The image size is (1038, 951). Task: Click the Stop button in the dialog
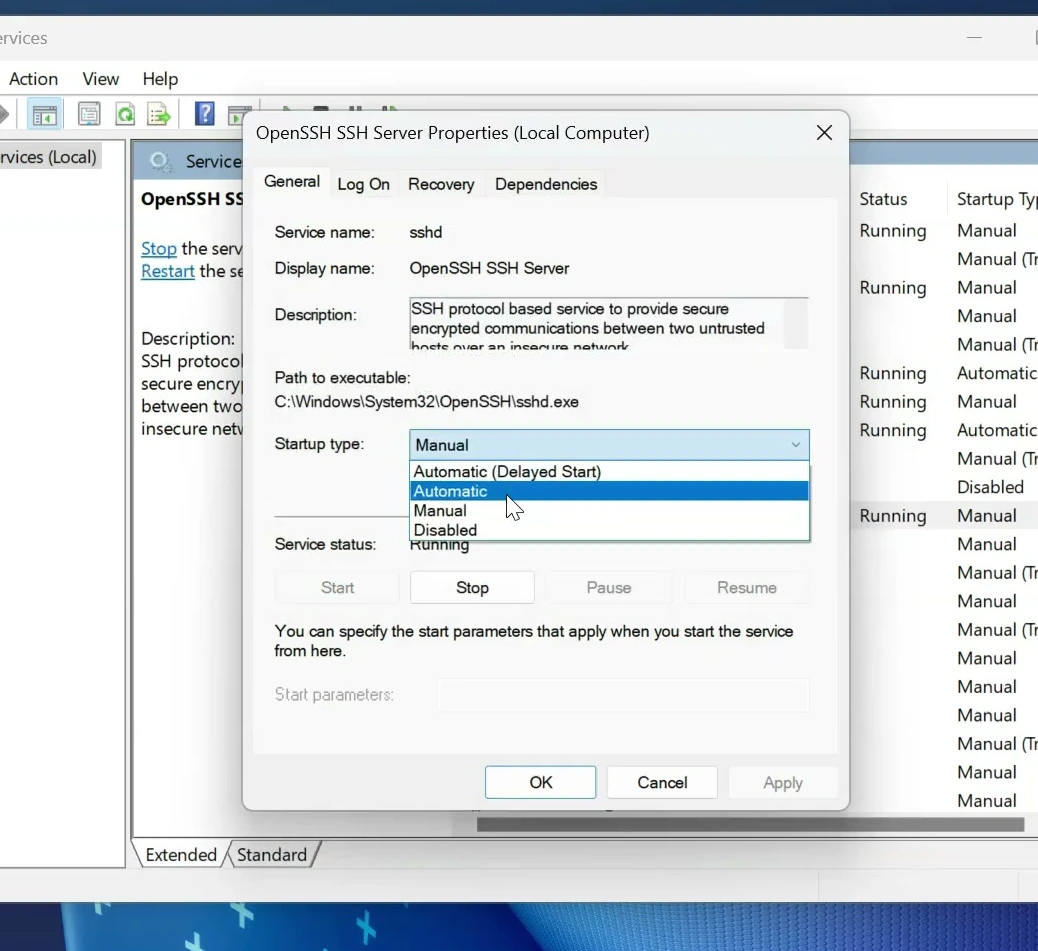click(x=472, y=588)
